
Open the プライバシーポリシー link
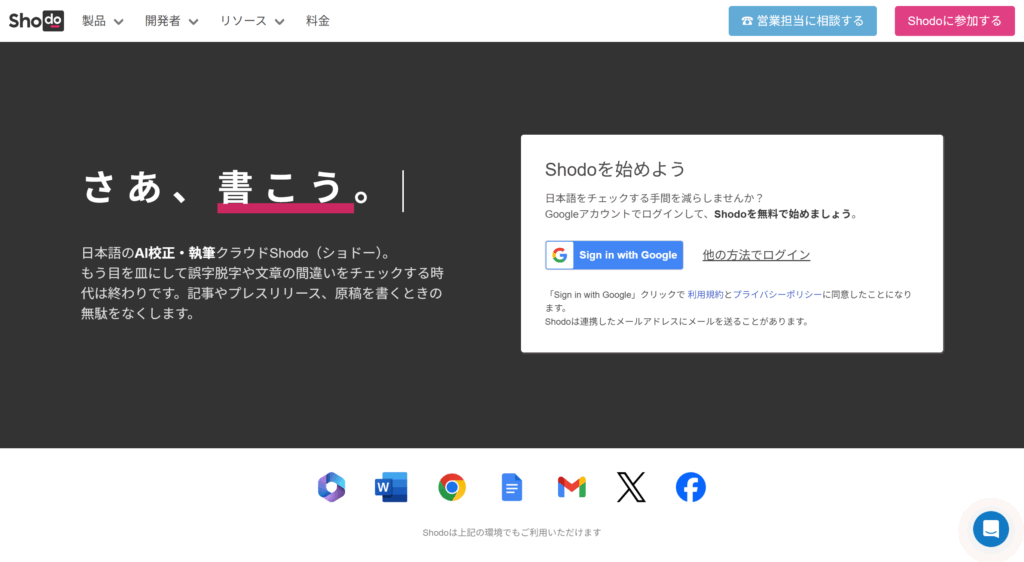[x=777, y=295]
